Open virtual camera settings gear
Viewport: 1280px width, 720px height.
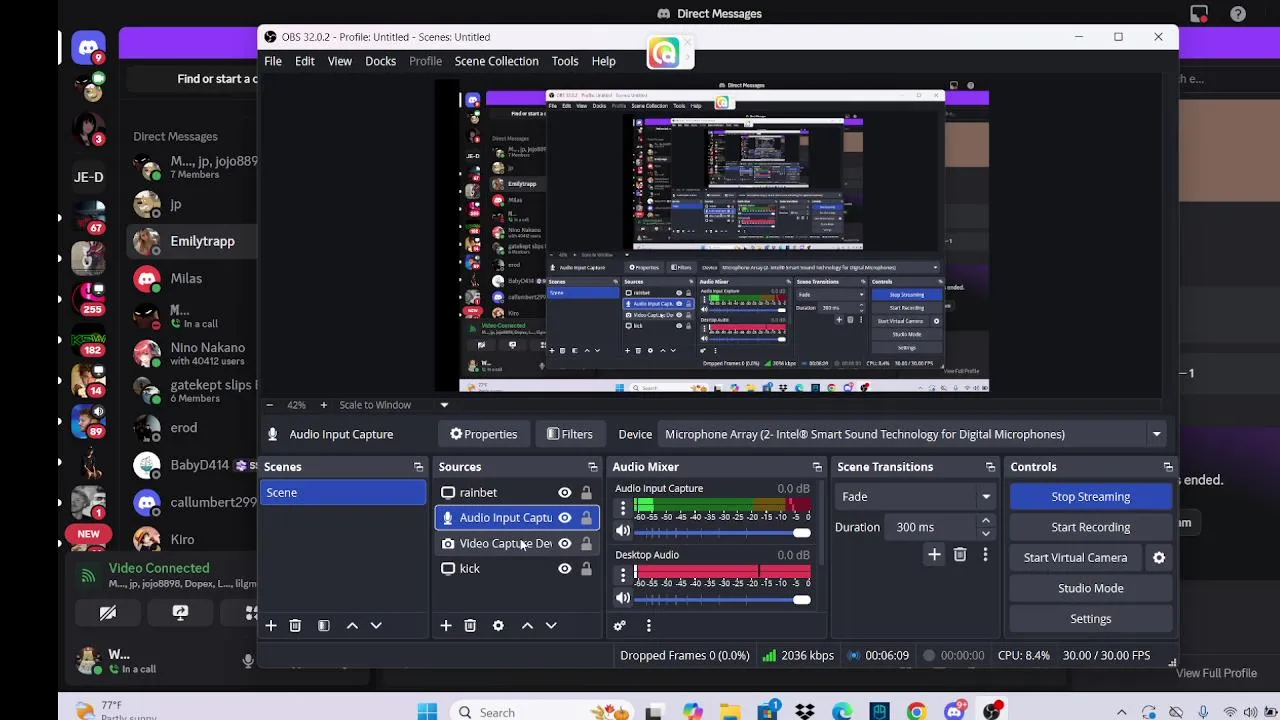[x=1159, y=558]
